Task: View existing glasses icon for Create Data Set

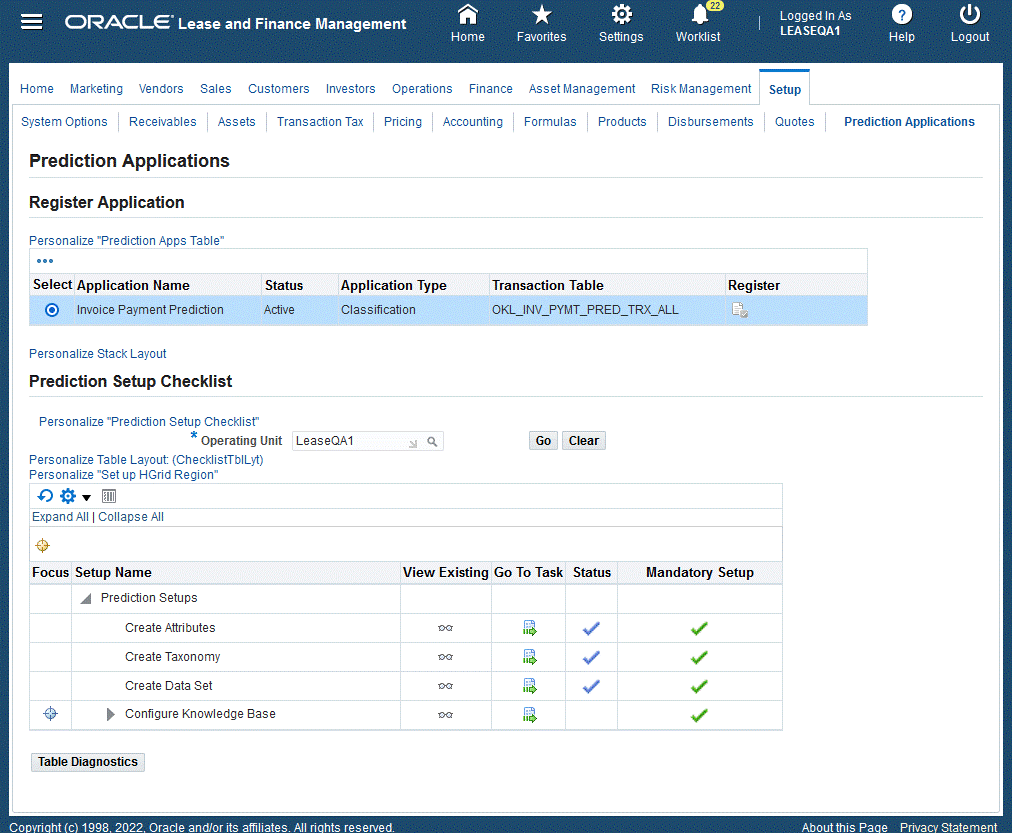Action: point(445,686)
